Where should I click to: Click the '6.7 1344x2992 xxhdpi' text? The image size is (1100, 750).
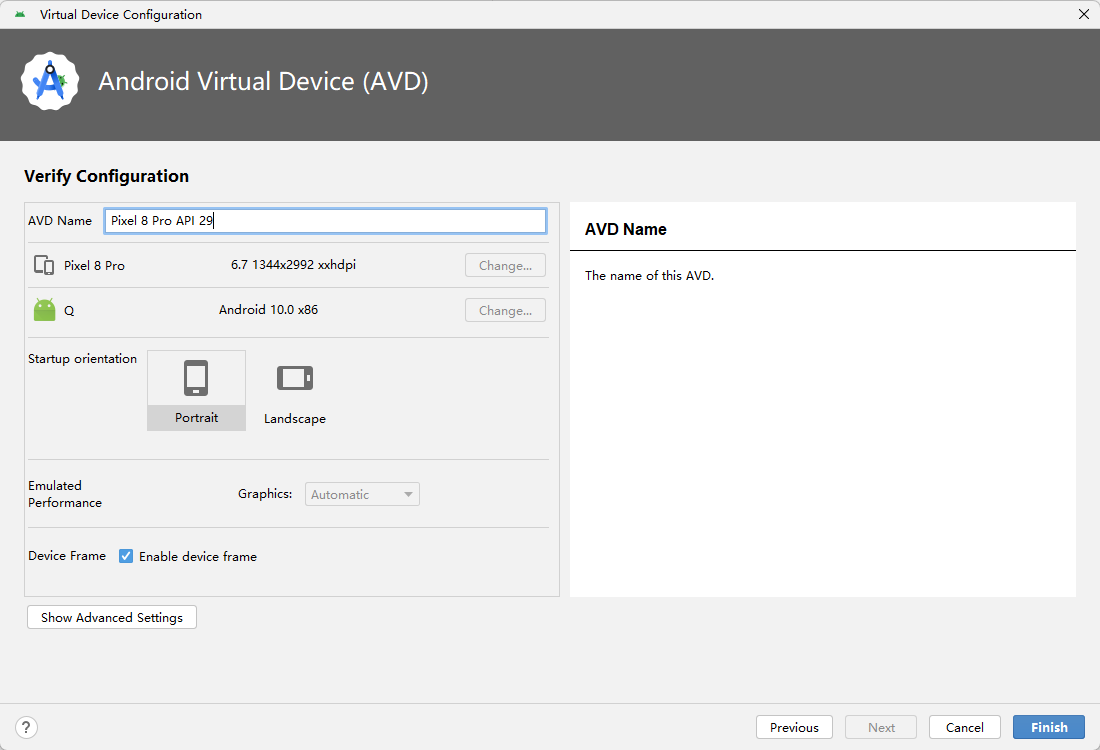[293, 265]
